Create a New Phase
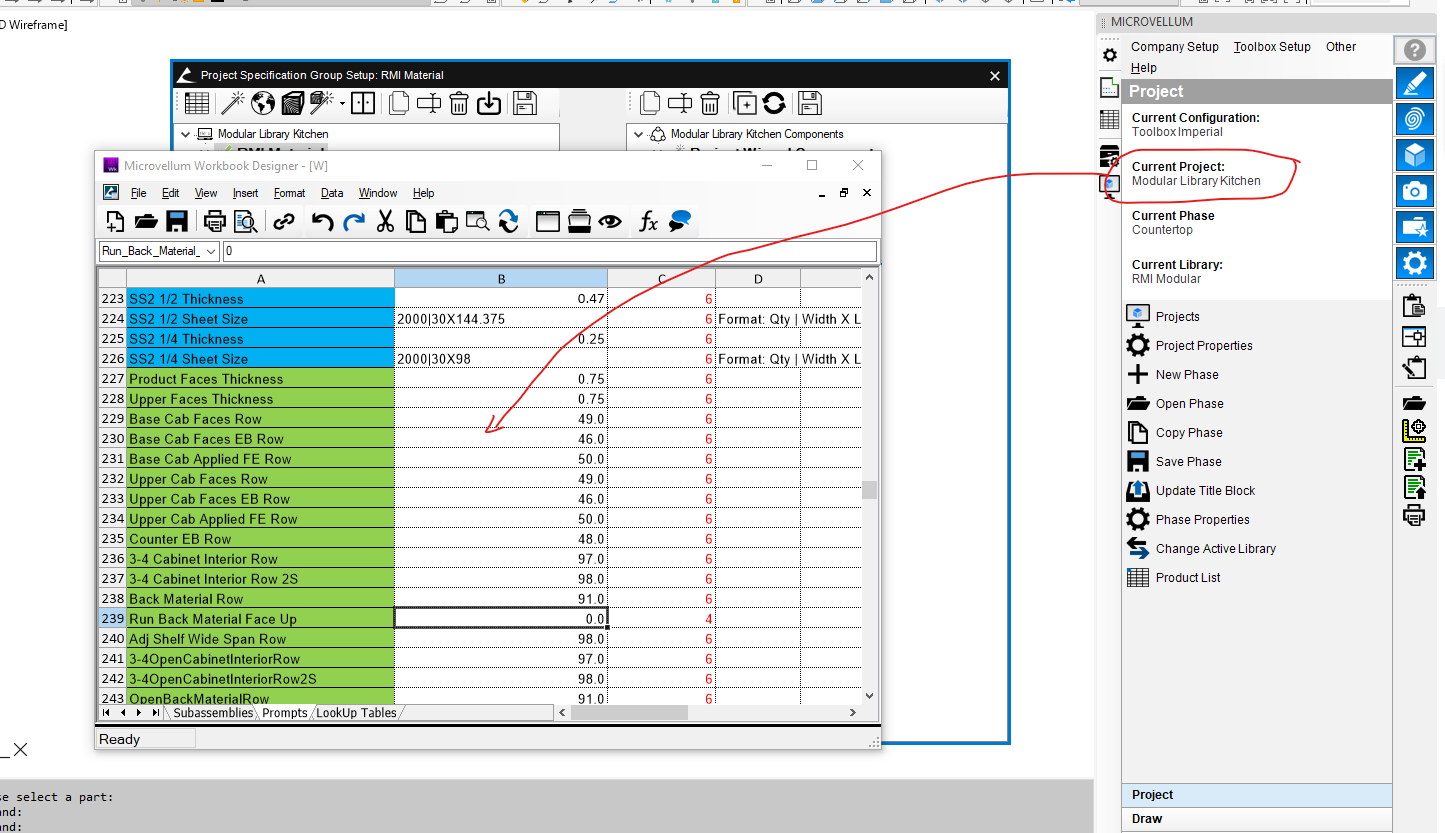This screenshot has width=1445, height=833. click(x=1187, y=374)
